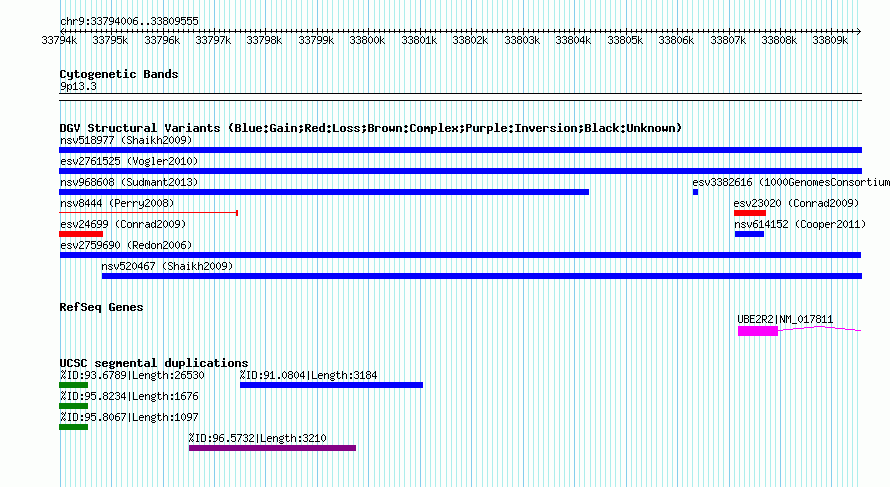This screenshot has height=487, width=890.
Task: Open the esv2759690 (Redon2006) label
Action: [126, 245]
